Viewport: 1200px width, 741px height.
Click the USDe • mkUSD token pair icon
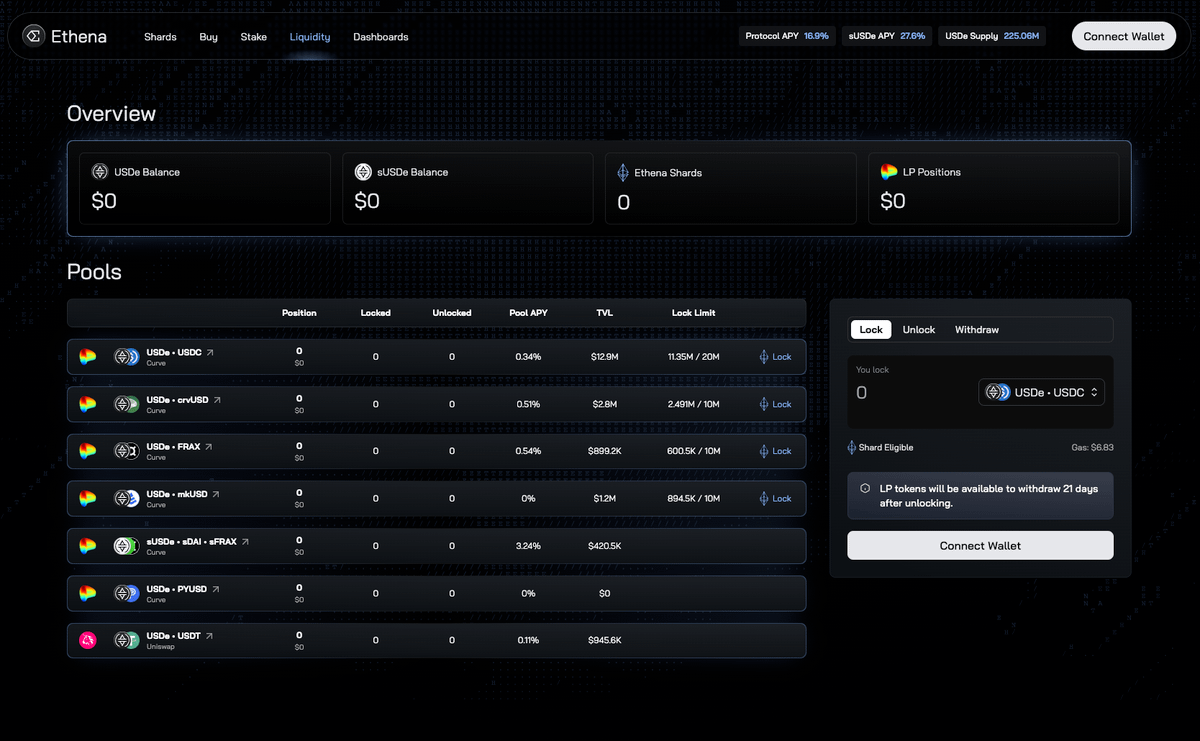point(127,498)
